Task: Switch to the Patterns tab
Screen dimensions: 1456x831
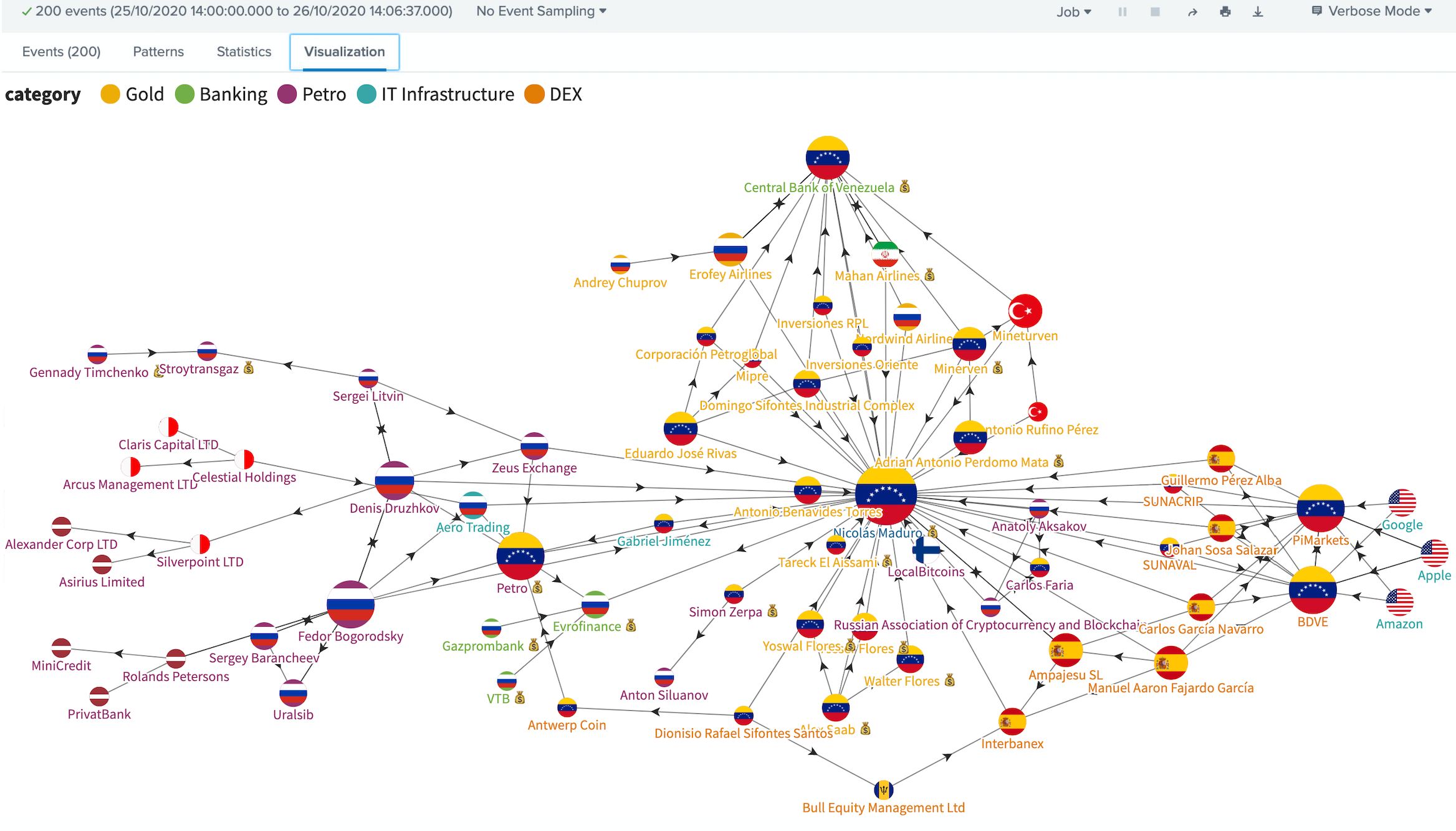Action: pos(158,52)
